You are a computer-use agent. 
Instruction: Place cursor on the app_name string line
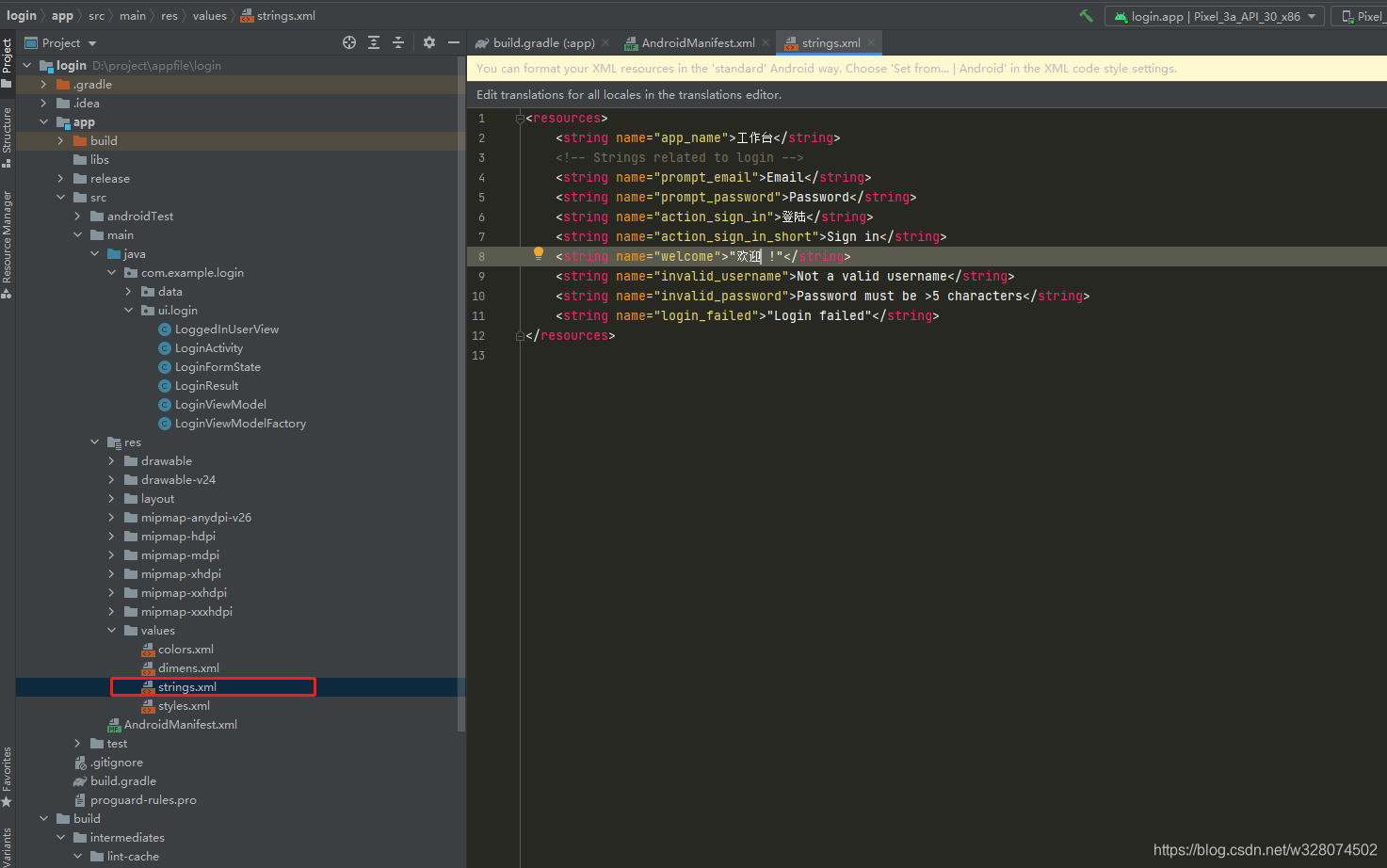point(698,138)
